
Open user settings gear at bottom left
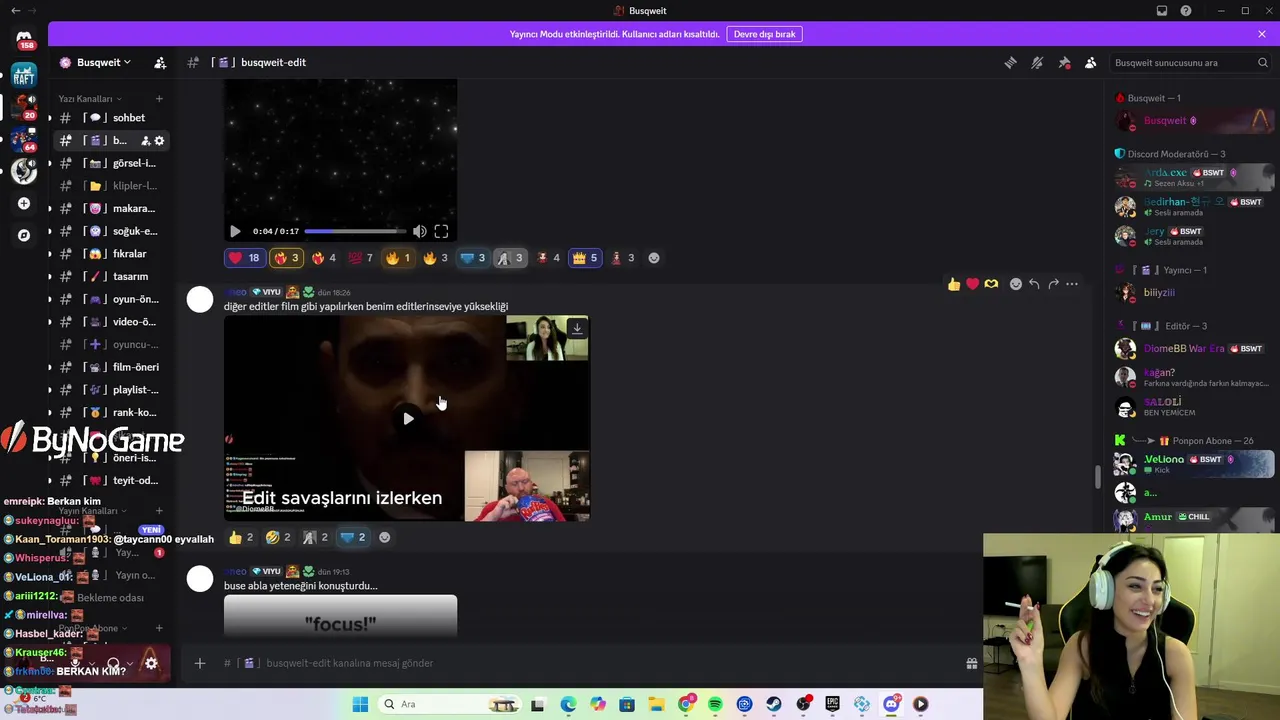click(x=151, y=663)
